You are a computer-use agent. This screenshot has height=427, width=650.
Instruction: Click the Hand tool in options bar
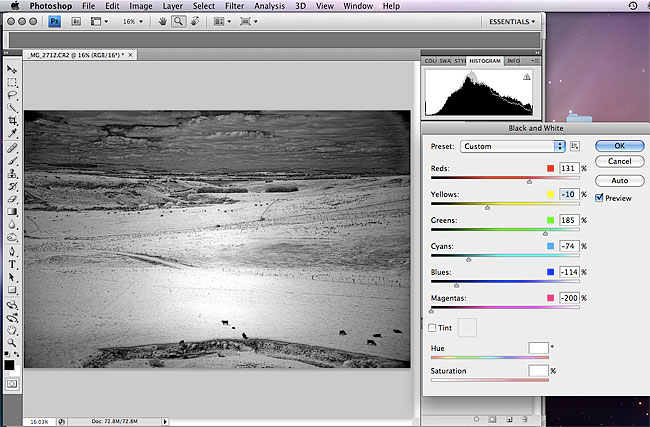[163, 21]
